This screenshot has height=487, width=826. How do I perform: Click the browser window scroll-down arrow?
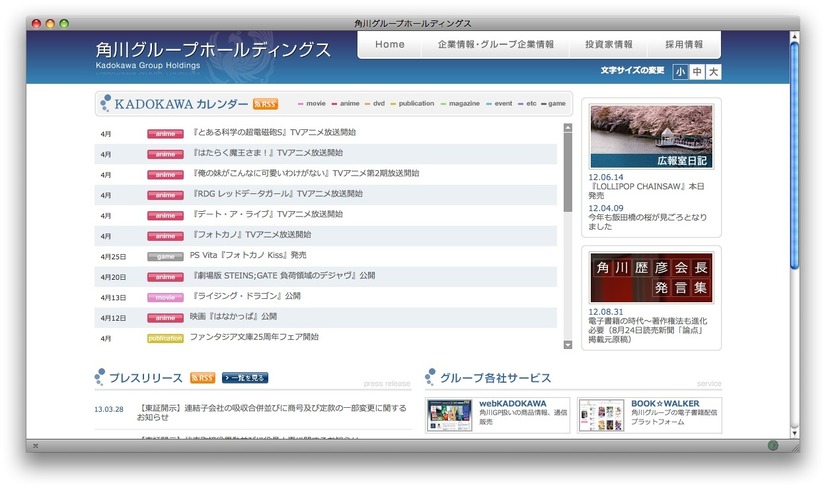click(794, 433)
